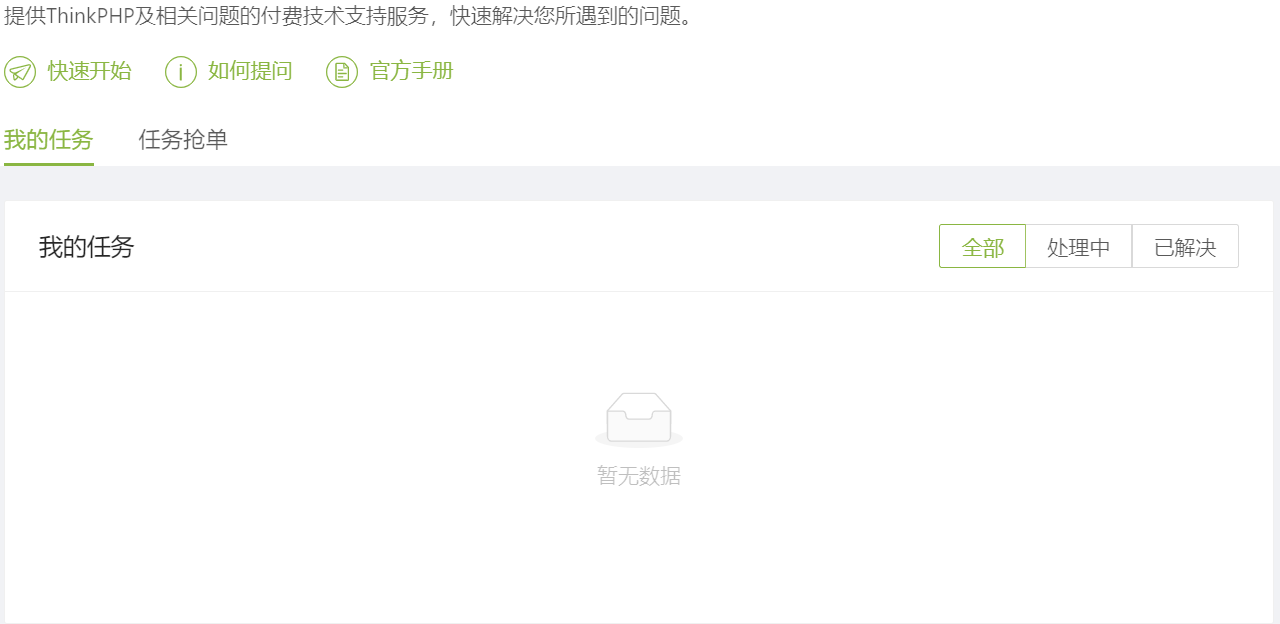Click the paper plane icon beside 快速开始
The width and height of the screenshot is (1280, 624).
pos(20,72)
